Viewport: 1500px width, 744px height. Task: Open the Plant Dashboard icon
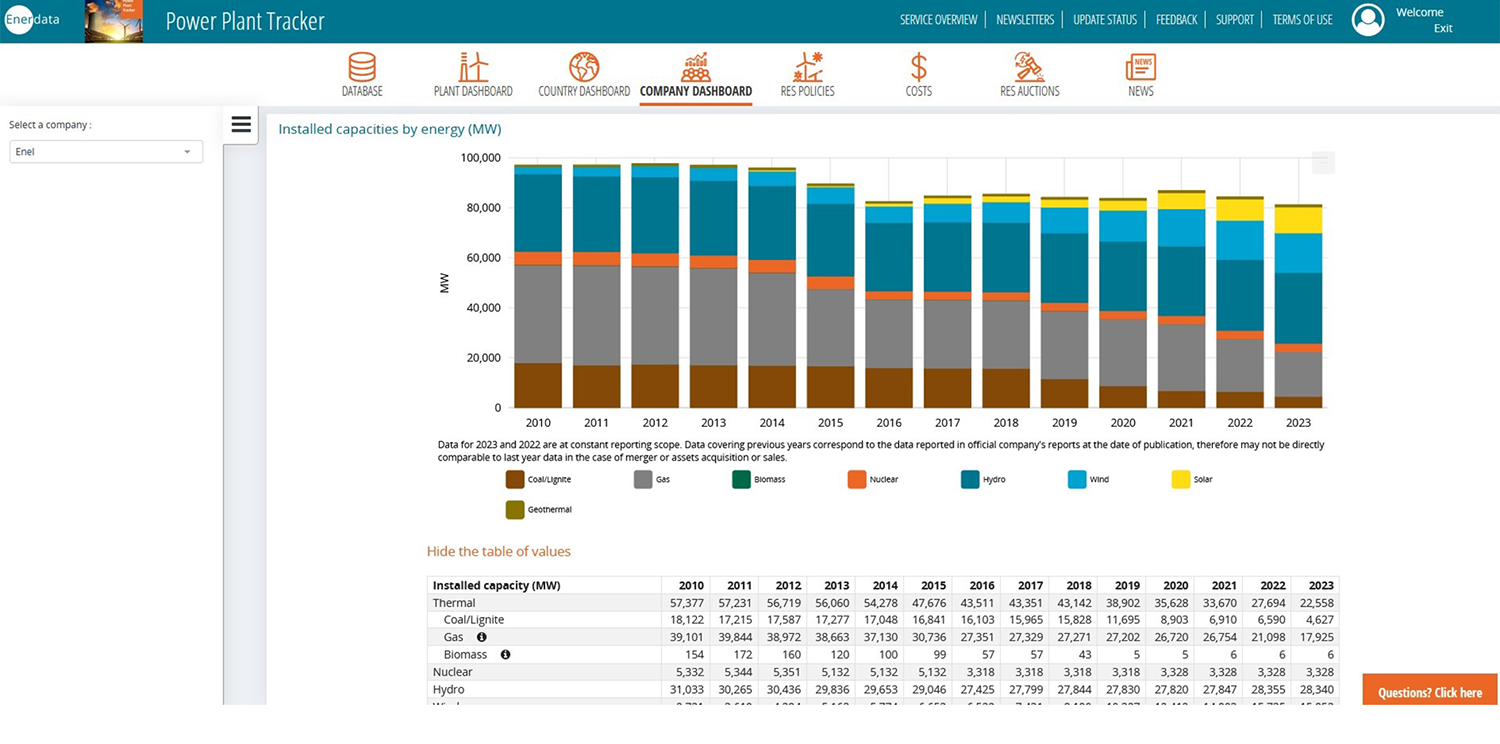pyautogui.click(x=473, y=67)
